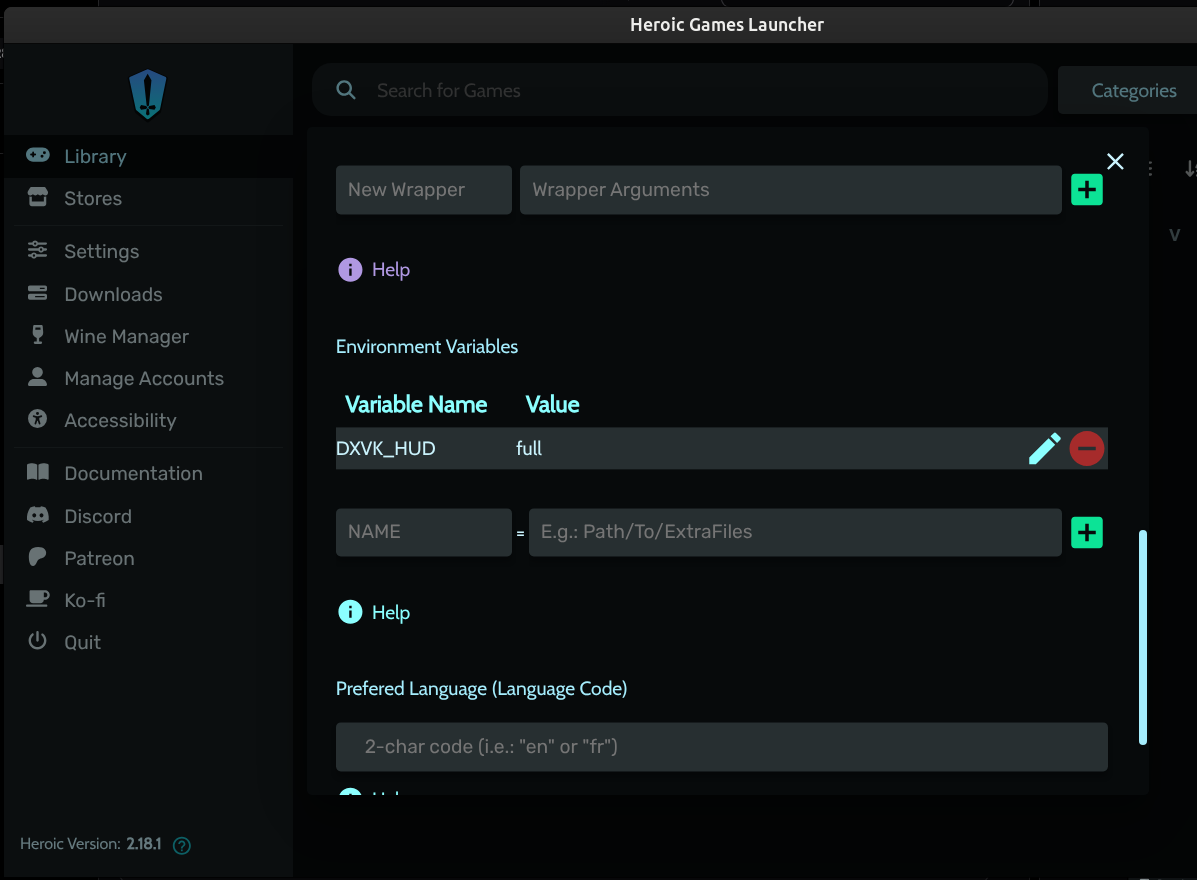The height and width of the screenshot is (880, 1197).
Task: Go to Stores in the sidebar
Action: click(x=149, y=198)
